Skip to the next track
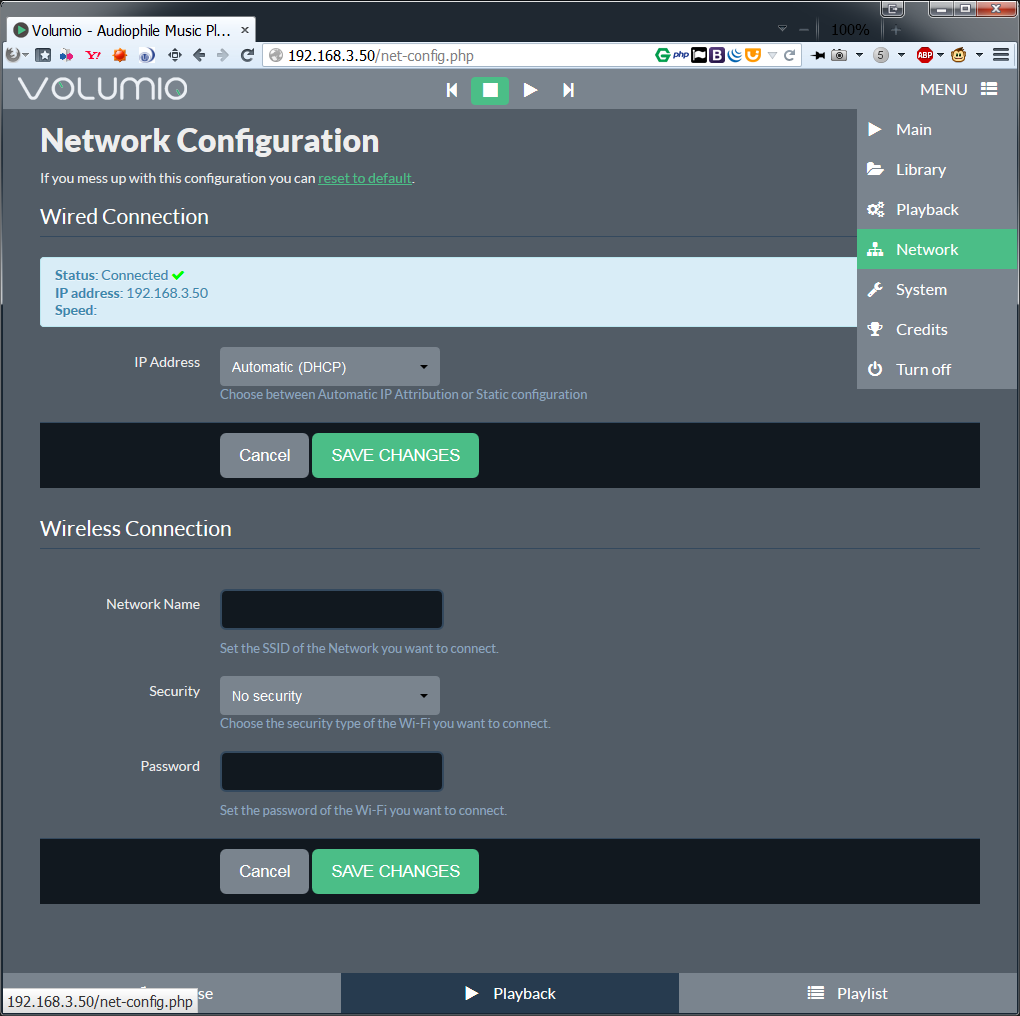The height and width of the screenshot is (1016, 1020). coord(569,90)
